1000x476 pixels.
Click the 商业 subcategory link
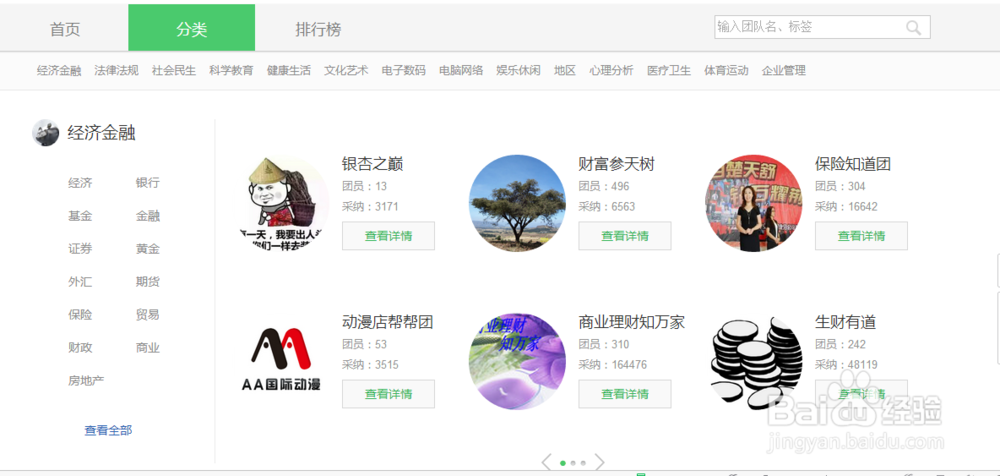(x=148, y=348)
